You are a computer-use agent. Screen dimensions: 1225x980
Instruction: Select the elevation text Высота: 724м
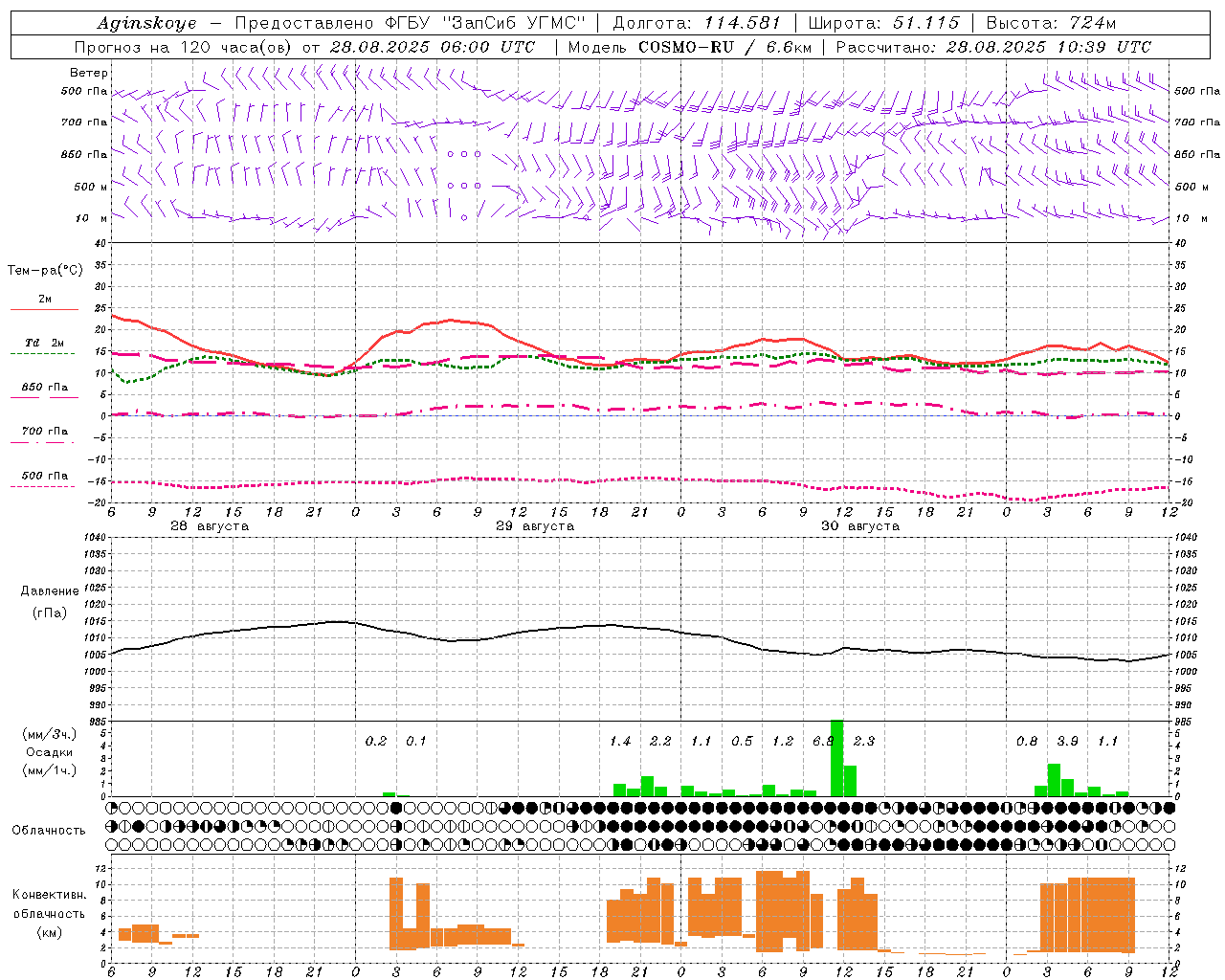tap(1051, 23)
